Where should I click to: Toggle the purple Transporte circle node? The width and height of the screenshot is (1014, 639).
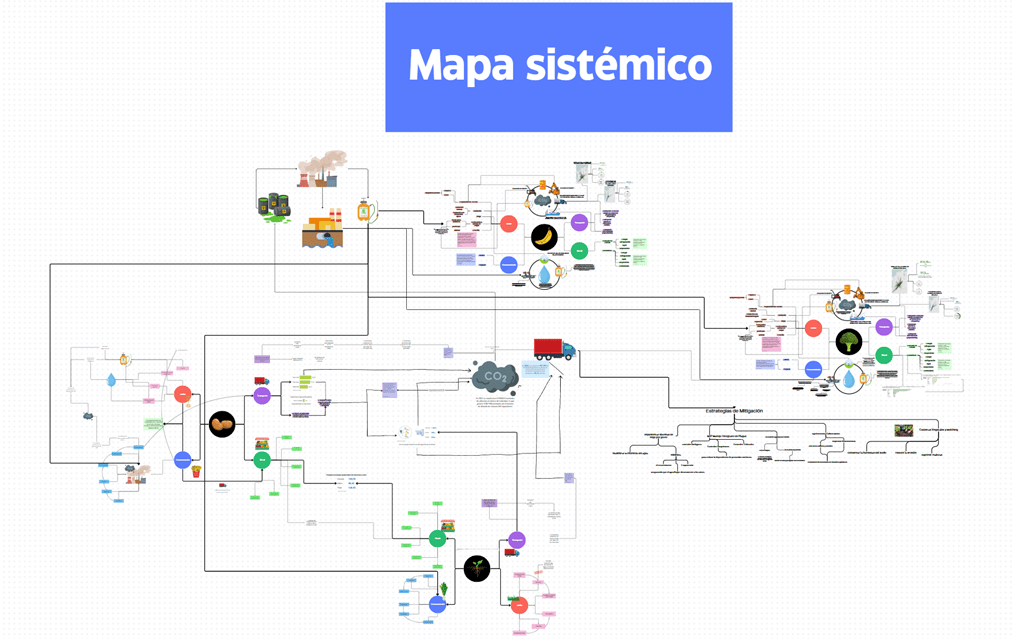[x=262, y=395]
